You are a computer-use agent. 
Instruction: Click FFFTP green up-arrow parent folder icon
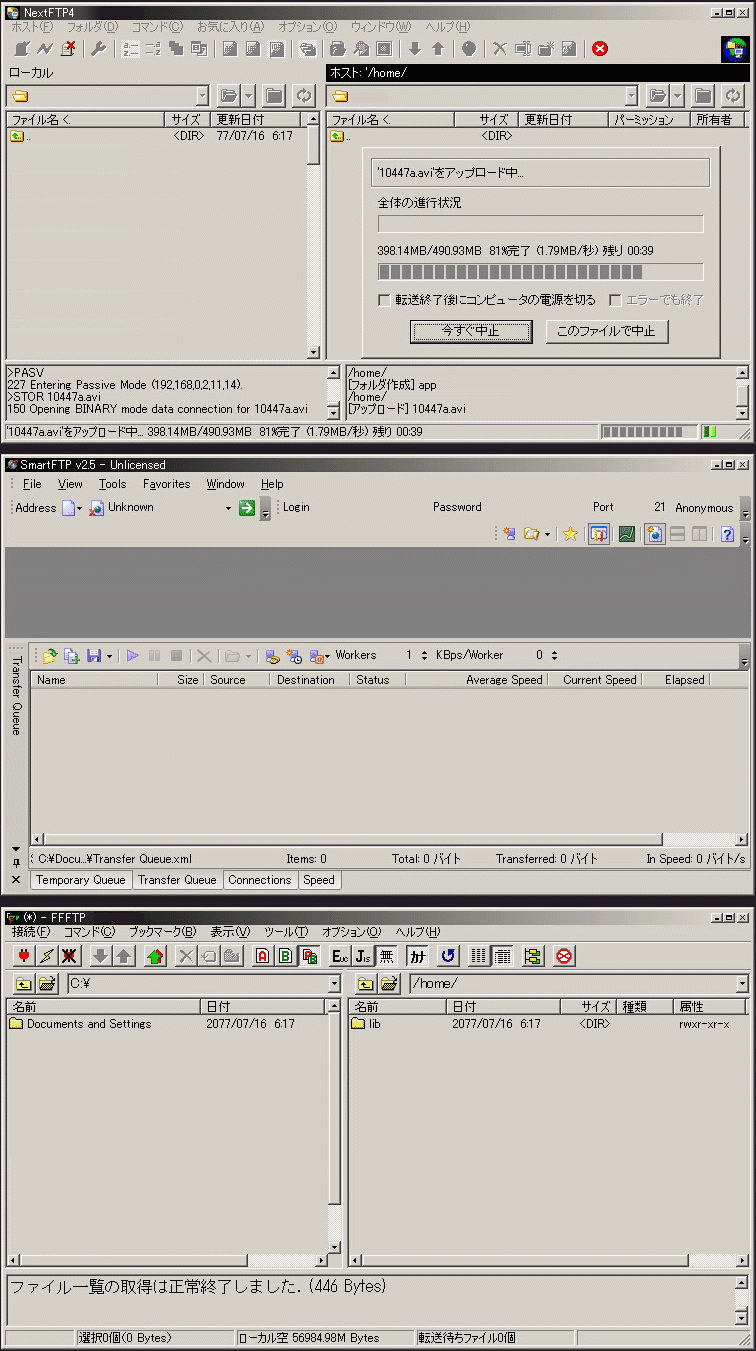(155, 956)
